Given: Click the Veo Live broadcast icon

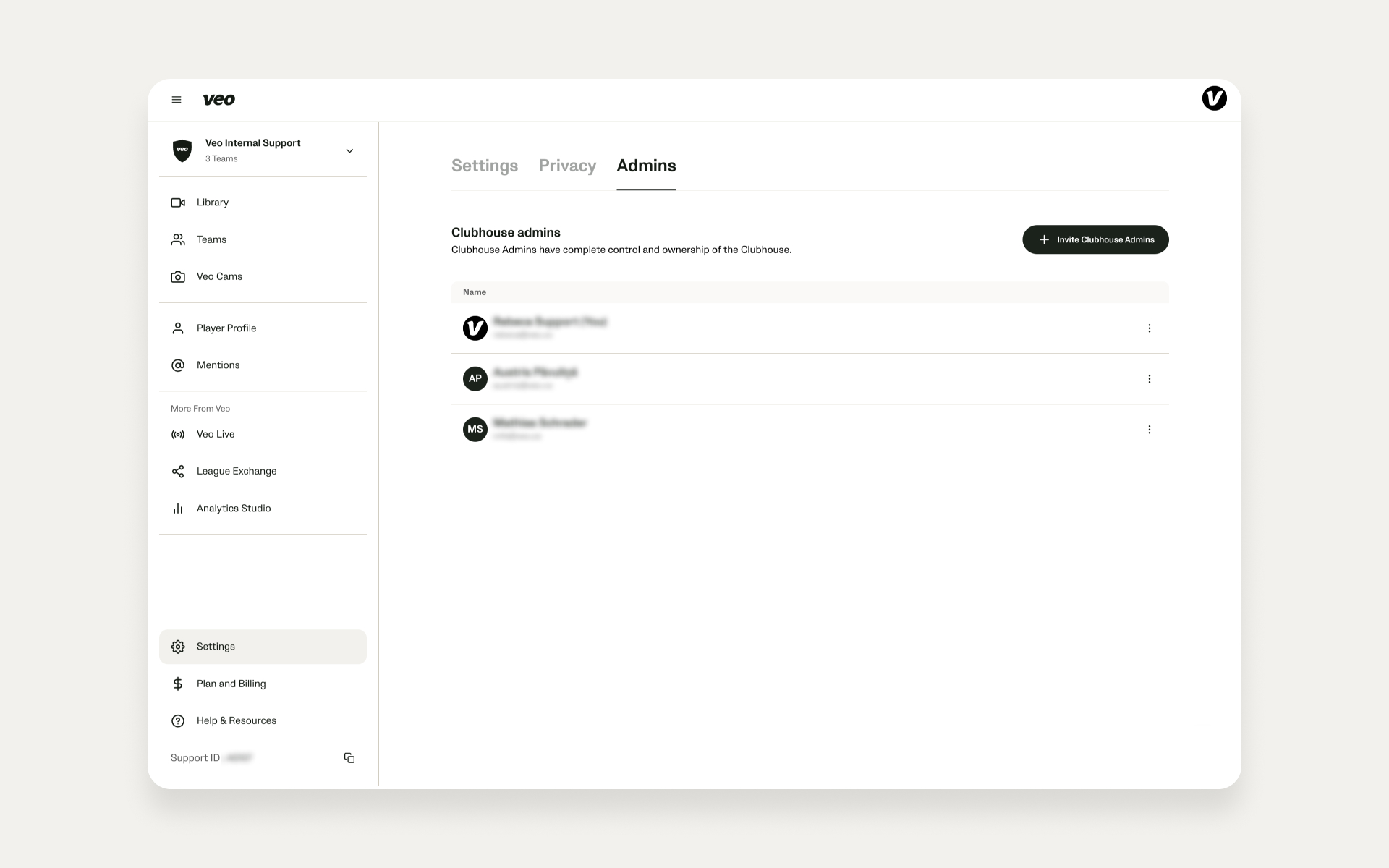Looking at the screenshot, I should (177, 435).
